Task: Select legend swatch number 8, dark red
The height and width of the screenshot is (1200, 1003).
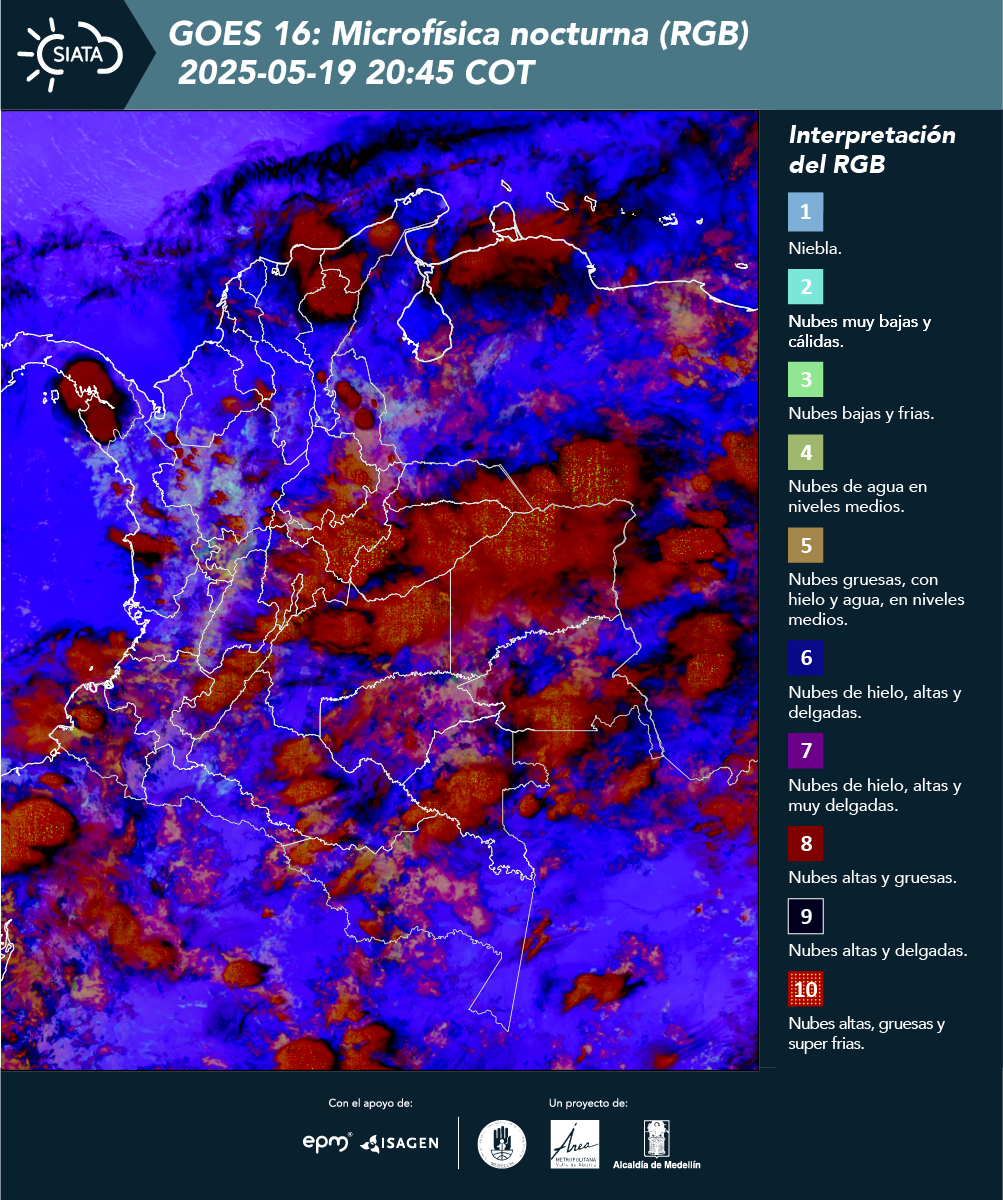Action: [805, 843]
